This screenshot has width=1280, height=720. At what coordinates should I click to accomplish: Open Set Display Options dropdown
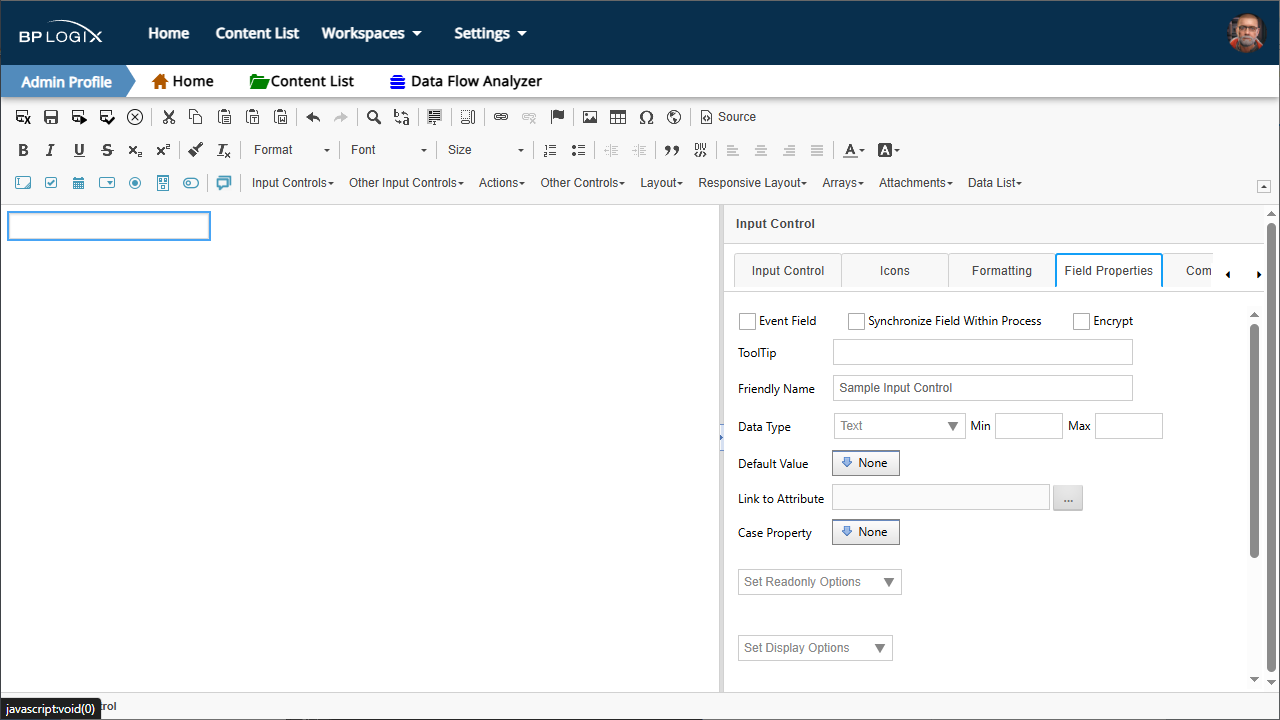coord(815,648)
